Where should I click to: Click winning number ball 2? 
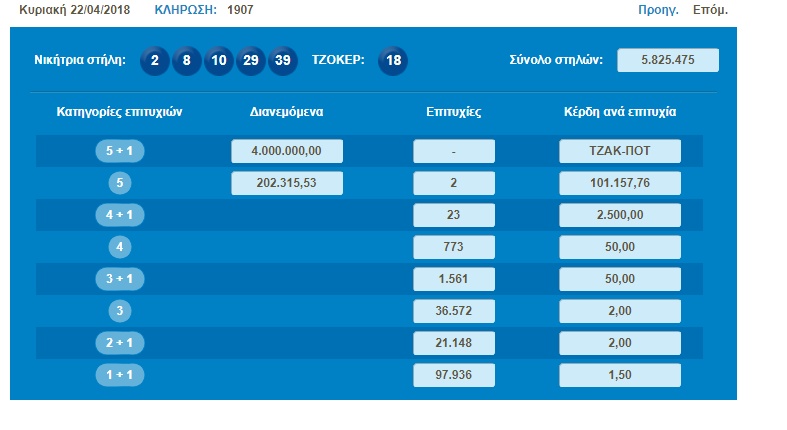[155, 60]
